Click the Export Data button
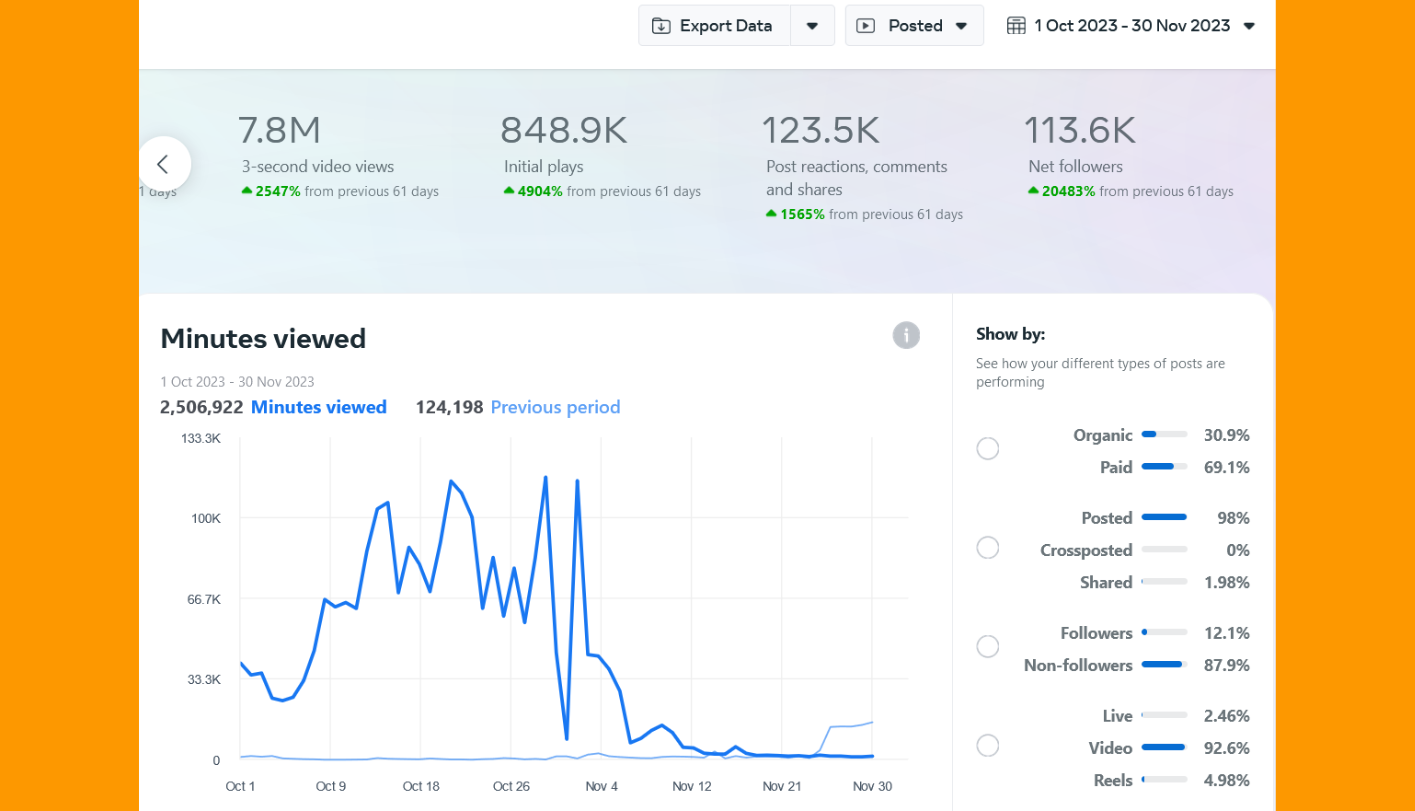Screen dimensions: 1415x811 714,26
